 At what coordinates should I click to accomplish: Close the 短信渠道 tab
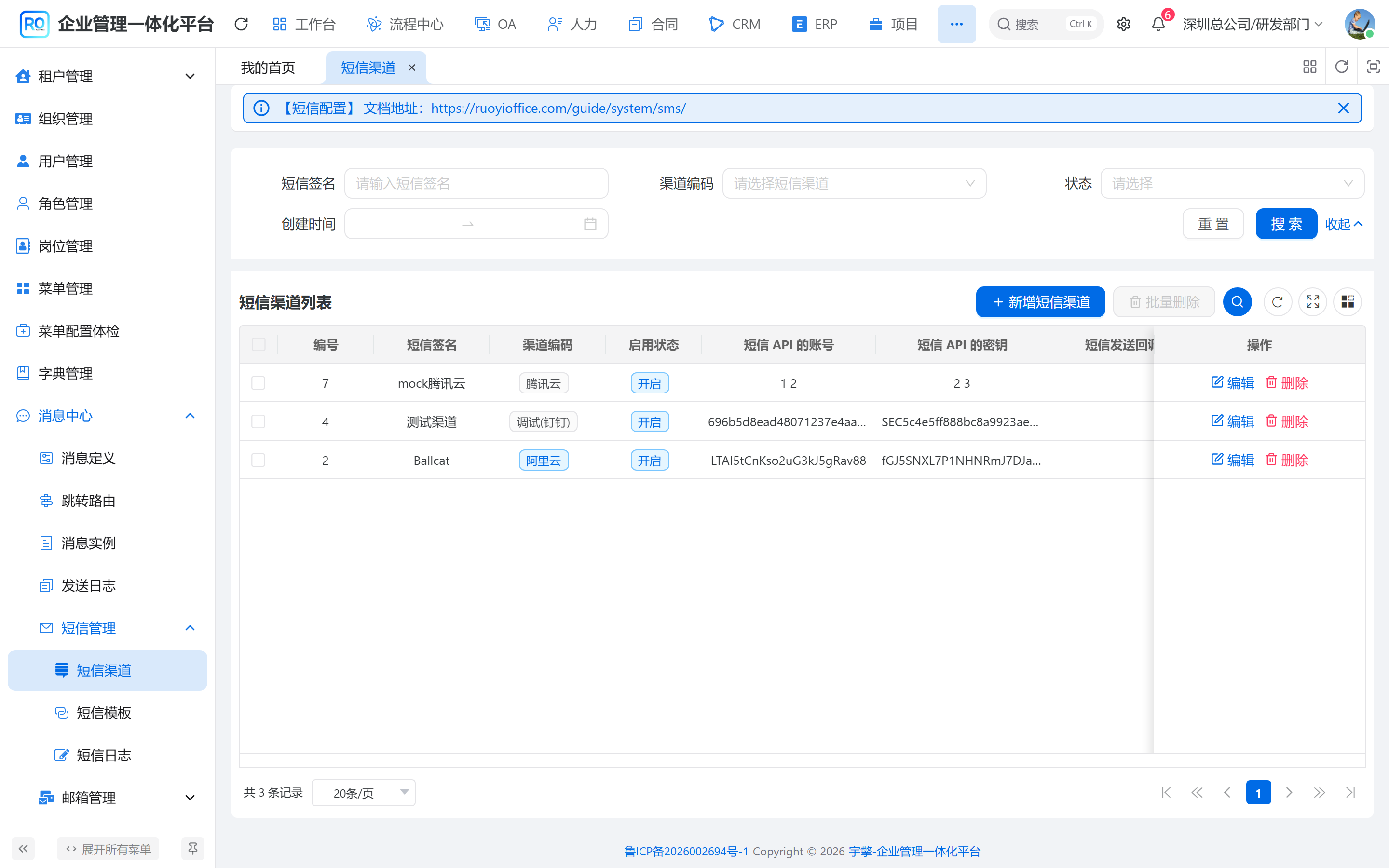(411, 68)
